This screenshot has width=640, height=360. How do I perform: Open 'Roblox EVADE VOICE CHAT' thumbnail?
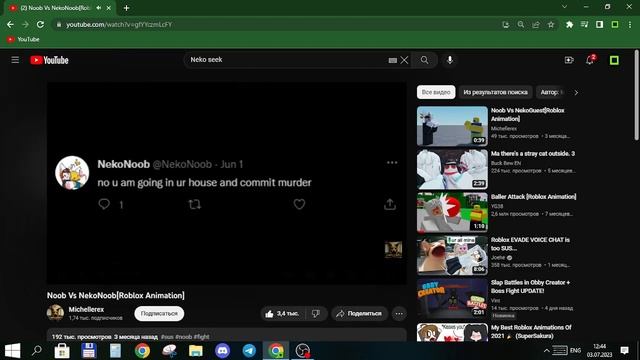click(452, 255)
